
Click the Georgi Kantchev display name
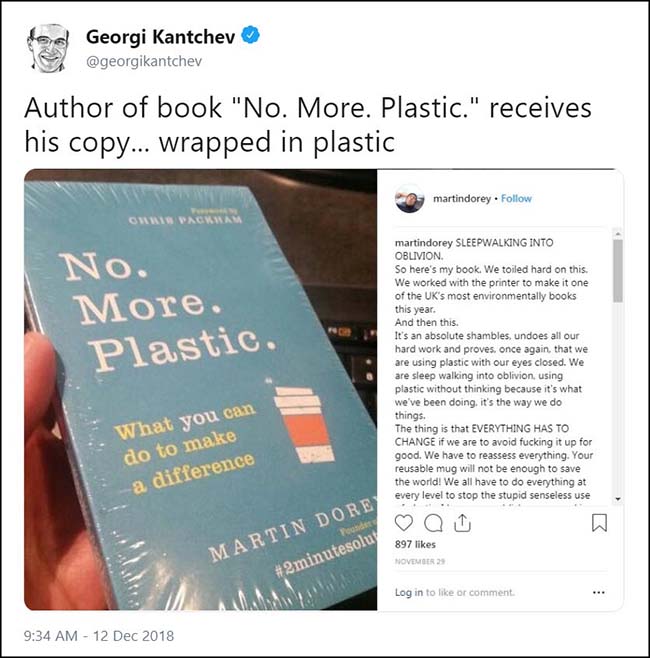tap(160, 37)
